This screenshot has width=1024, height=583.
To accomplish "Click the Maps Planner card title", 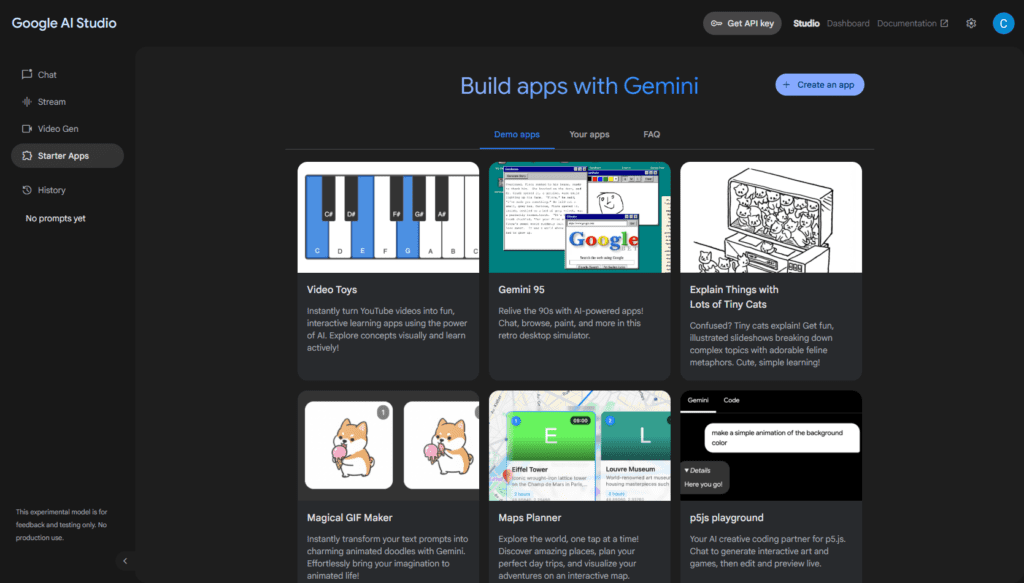I will tap(530, 518).
